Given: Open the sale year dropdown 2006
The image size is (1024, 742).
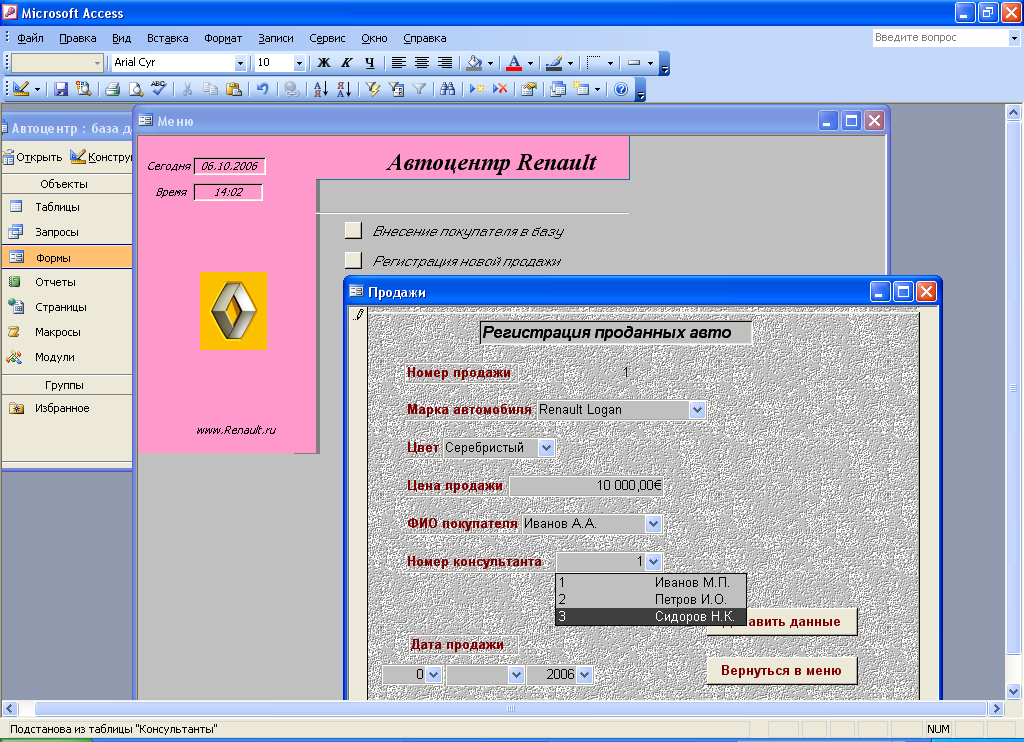Looking at the screenshot, I should point(584,675).
